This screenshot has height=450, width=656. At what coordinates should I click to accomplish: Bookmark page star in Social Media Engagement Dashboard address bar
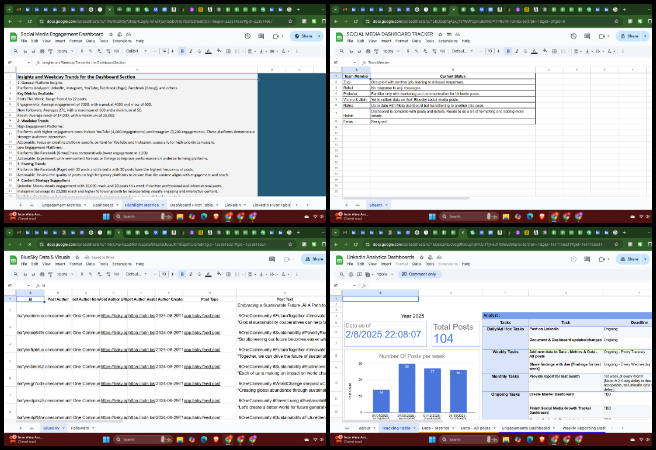[290, 21]
